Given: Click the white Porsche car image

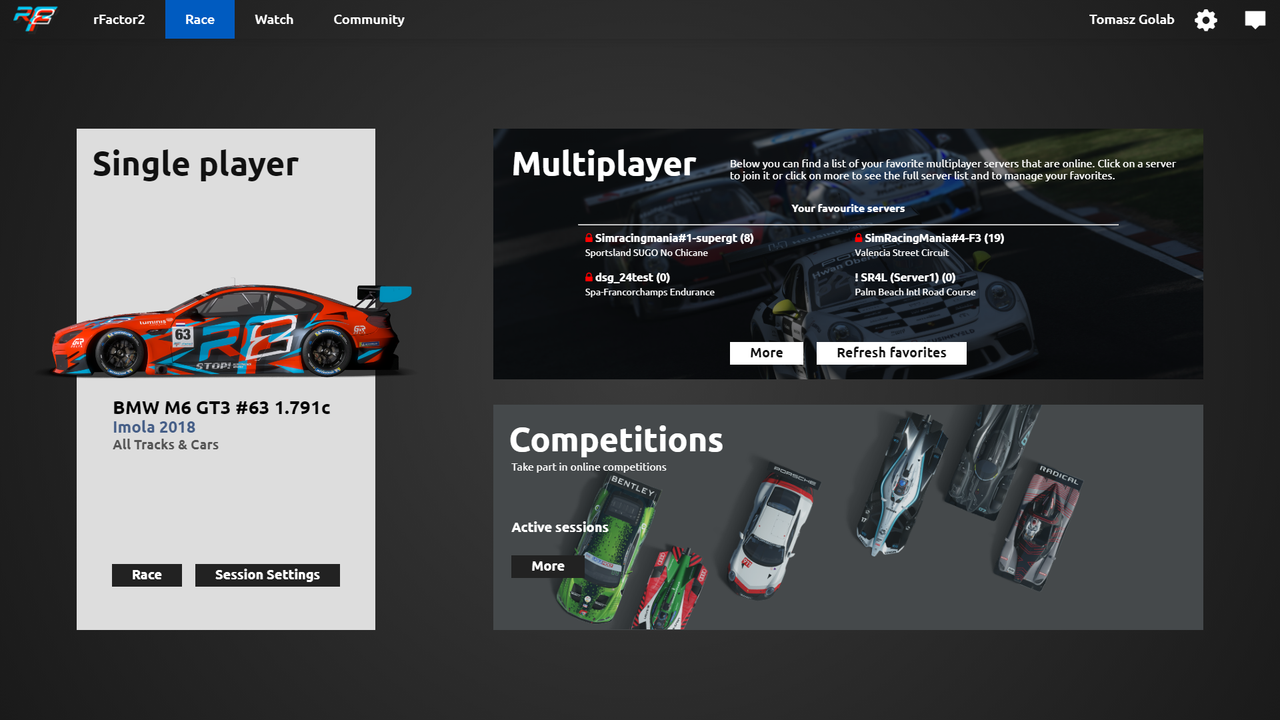Looking at the screenshot, I should [775, 530].
